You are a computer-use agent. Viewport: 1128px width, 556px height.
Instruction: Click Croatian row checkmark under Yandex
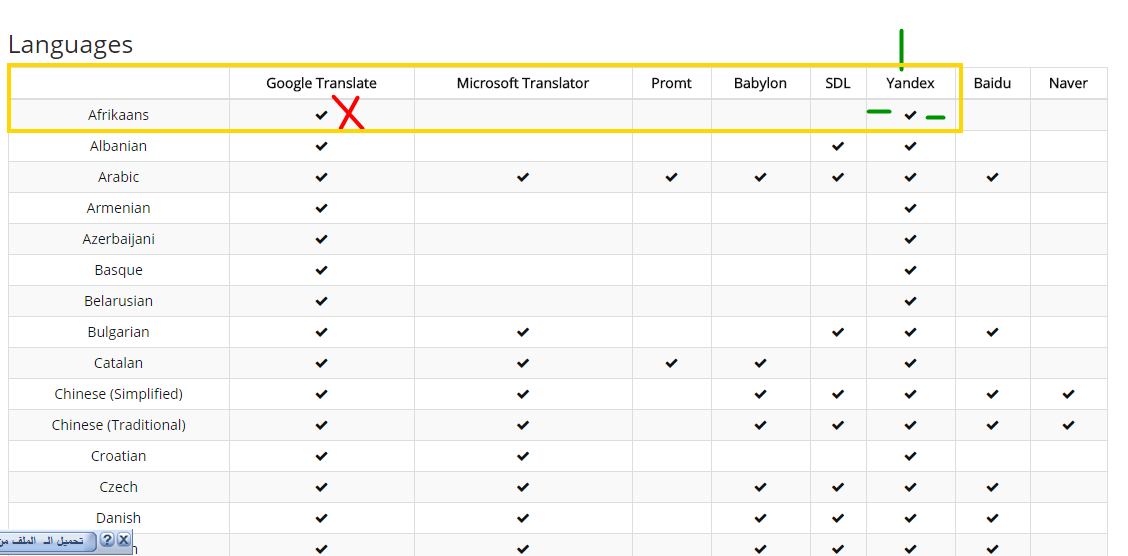tap(911, 456)
